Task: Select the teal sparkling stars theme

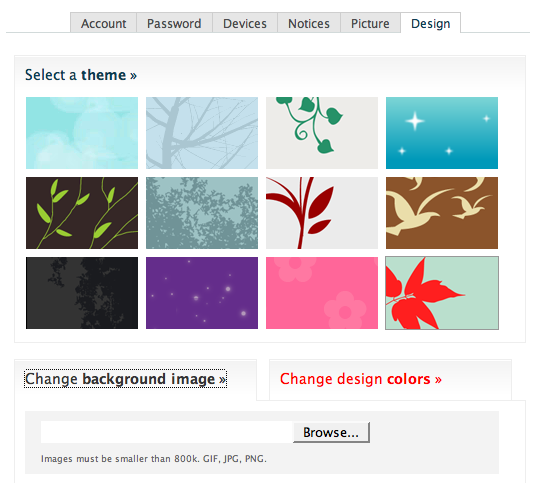Action: [x=442, y=133]
